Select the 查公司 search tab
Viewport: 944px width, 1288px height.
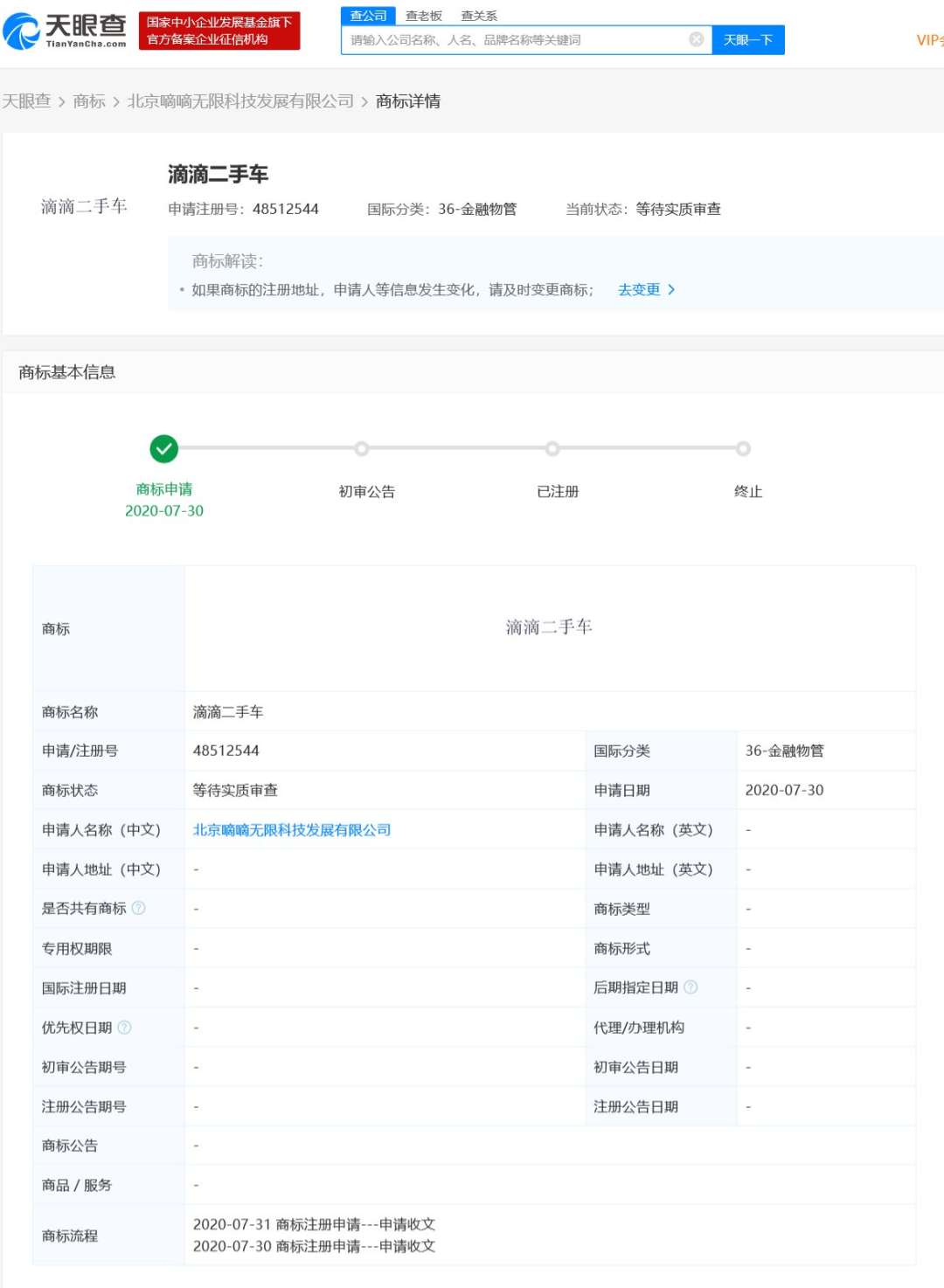(368, 16)
